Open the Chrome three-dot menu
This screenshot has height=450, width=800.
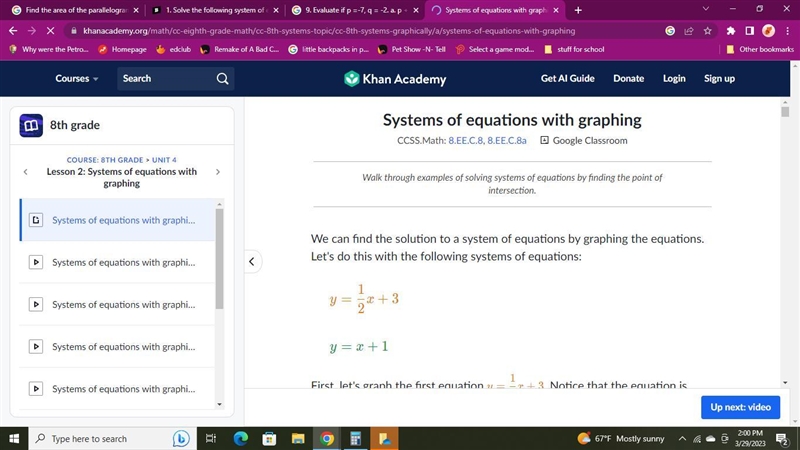coord(787,31)
